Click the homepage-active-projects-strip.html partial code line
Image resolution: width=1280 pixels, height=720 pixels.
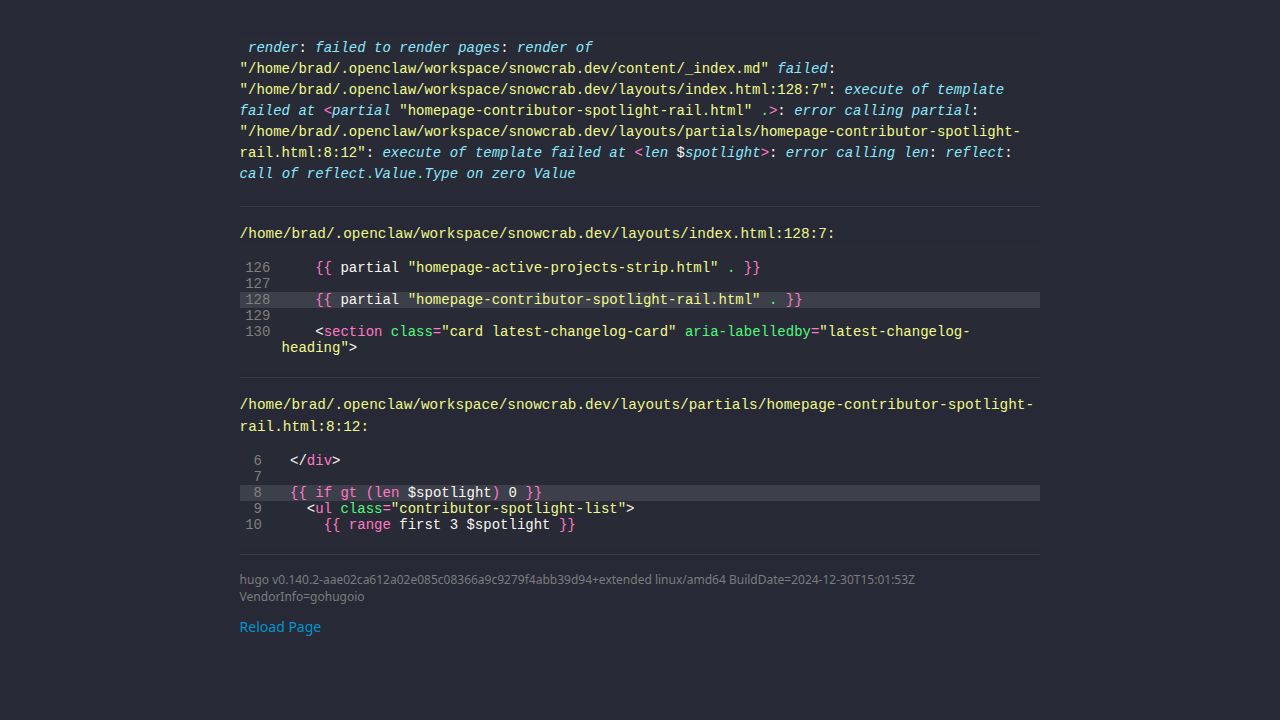pyautogui.click(x=537, y=268)
